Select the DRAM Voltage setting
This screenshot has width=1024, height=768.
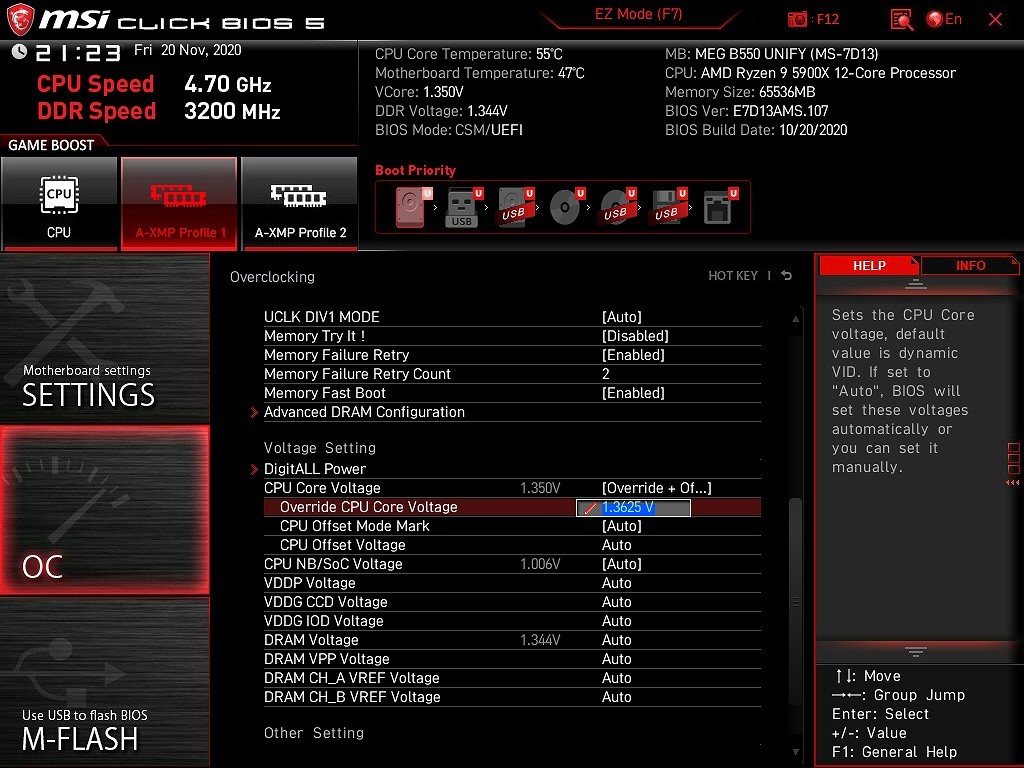(x=512, y=639)
